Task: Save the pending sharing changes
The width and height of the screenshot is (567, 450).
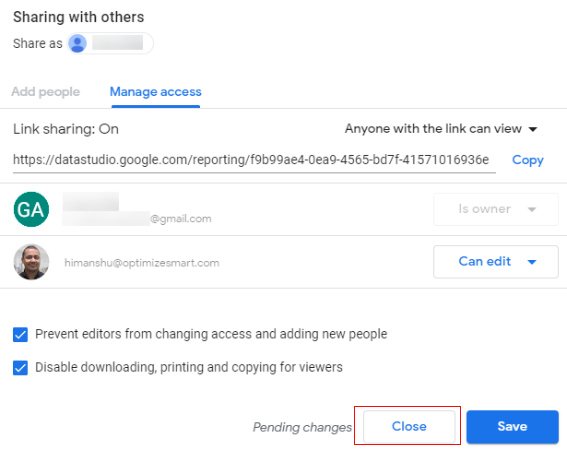Action: 512,426
